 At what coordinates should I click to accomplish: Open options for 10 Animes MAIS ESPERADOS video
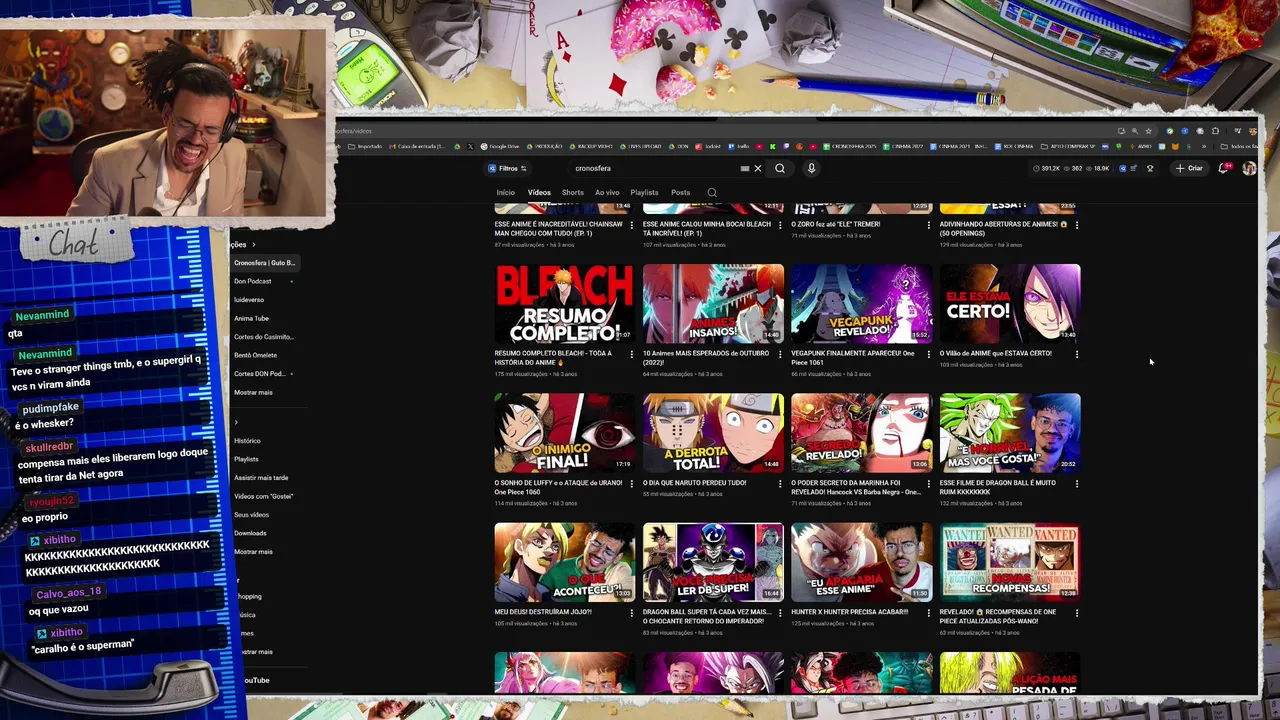coord(780,353)
